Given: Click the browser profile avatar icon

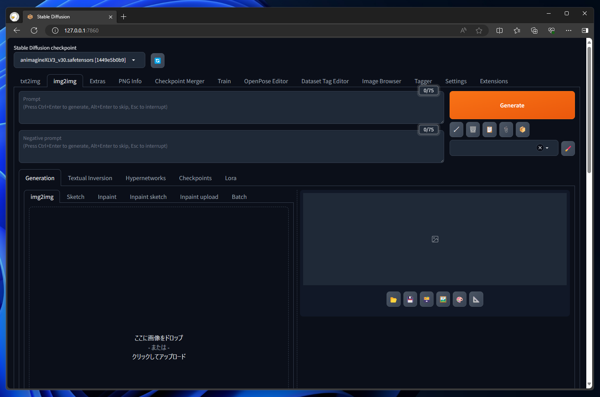Looking at the screenshot, I should tap(15, 17).
